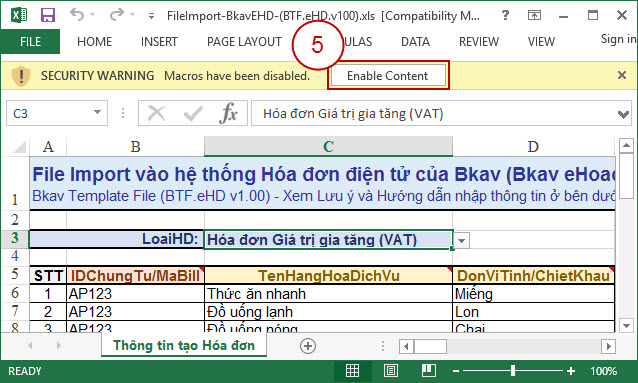The height and width of the screenshot is (383, 638).
Task: Click the Ribbon Display Options icon
Action: pos(534,15)
